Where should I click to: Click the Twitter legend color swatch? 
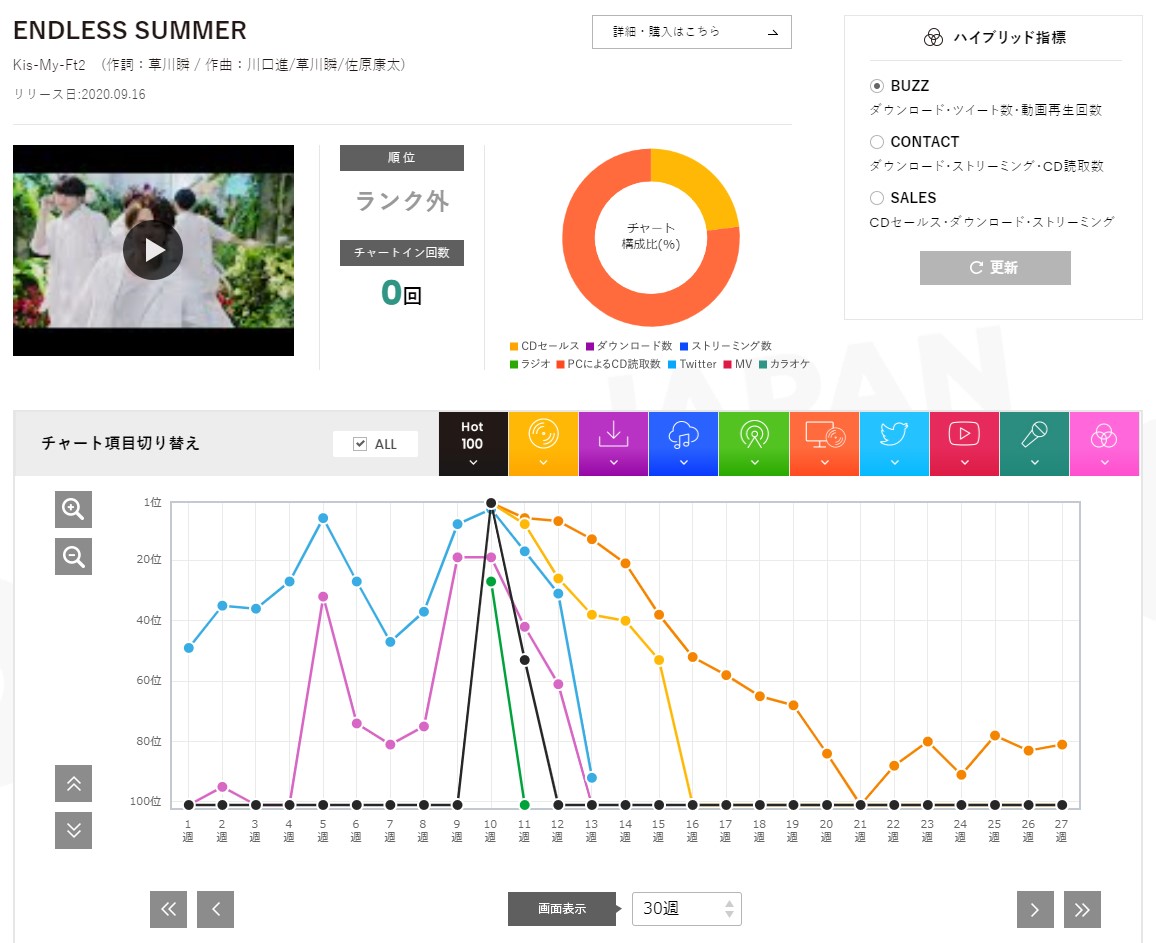[x=672, y=364]
